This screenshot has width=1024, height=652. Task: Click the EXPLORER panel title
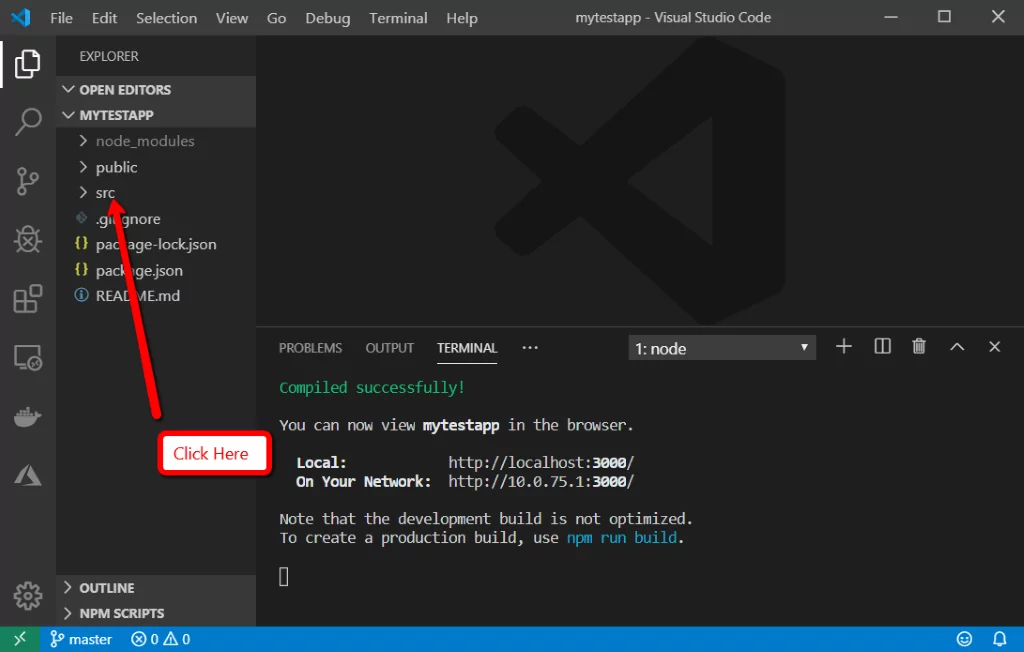click(x=109, y=56)
